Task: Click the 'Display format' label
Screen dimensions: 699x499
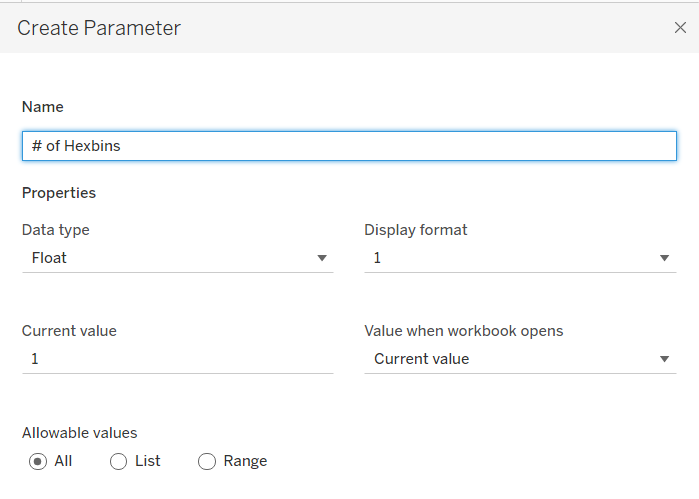Action: pos(415,230)
